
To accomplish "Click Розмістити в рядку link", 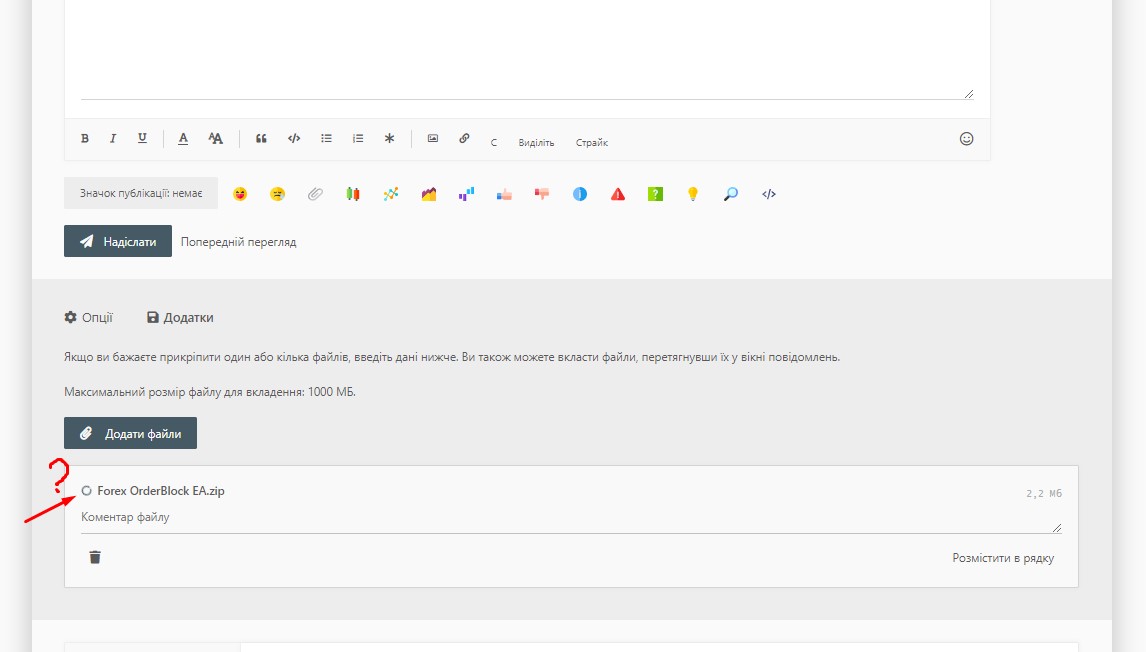I will [x=1003, y=558].
